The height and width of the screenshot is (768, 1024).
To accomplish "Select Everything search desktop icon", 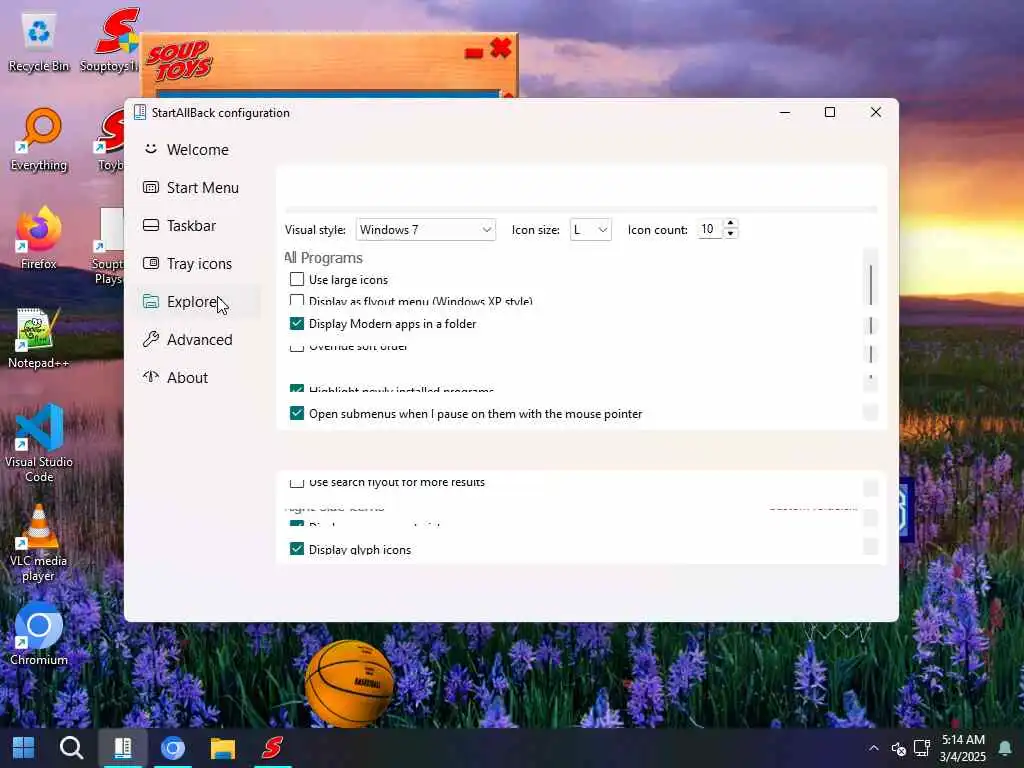I will pos(39,140).
